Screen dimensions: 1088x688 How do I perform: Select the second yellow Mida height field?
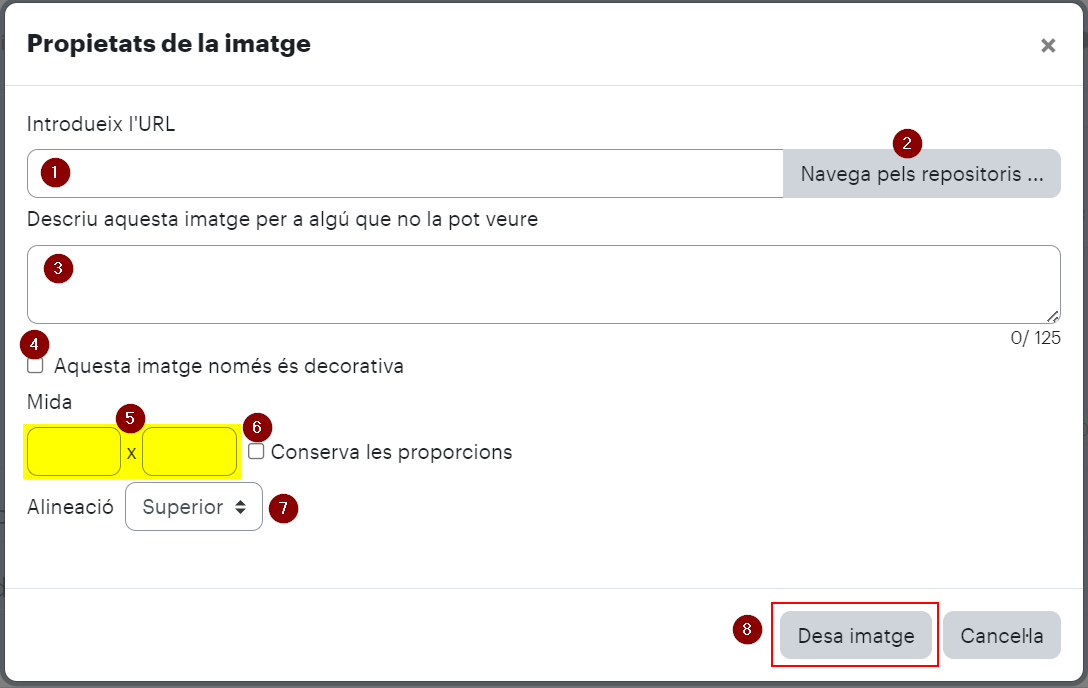(189, 452)
